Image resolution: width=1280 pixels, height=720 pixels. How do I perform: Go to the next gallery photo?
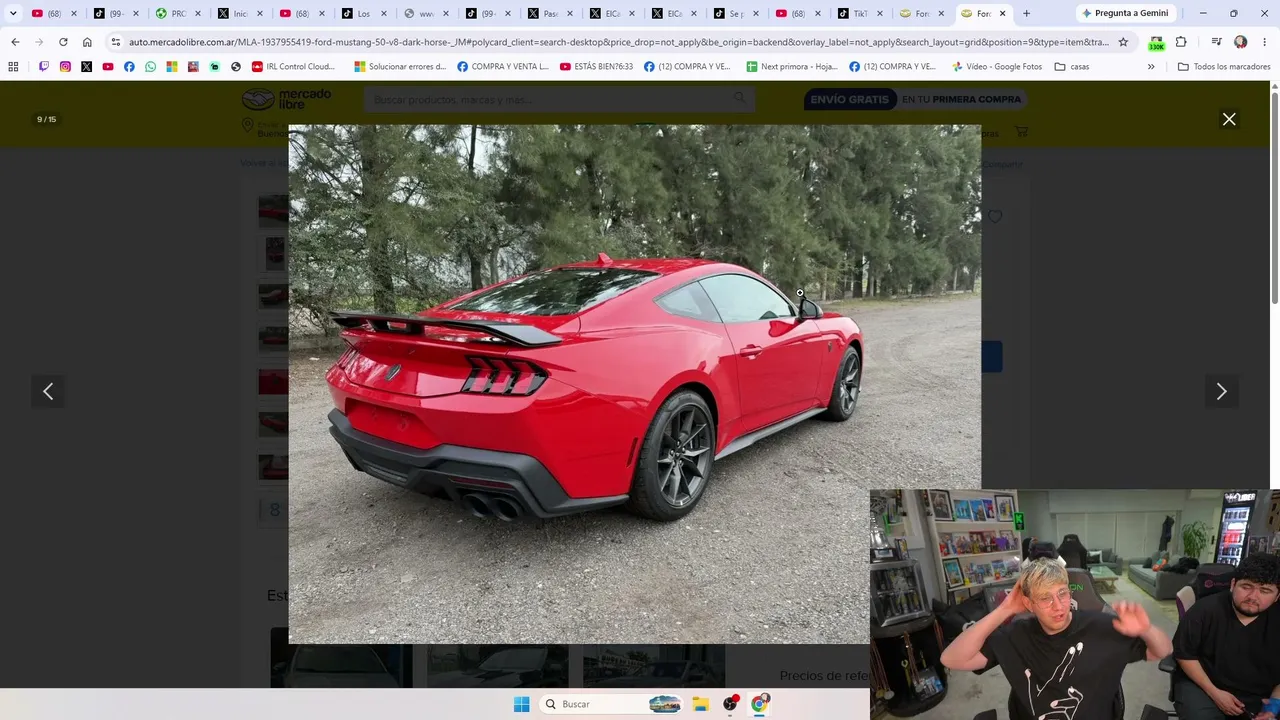click(1221, 391)
